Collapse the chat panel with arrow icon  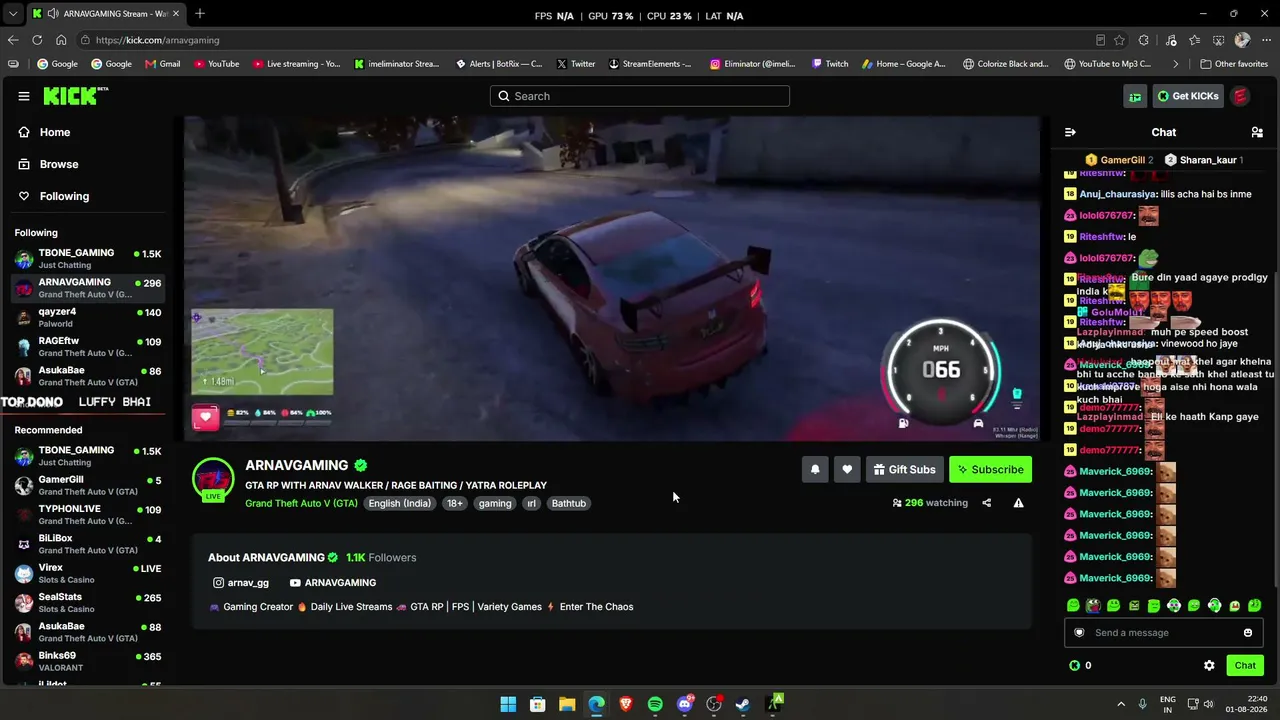click(1070, 132)
